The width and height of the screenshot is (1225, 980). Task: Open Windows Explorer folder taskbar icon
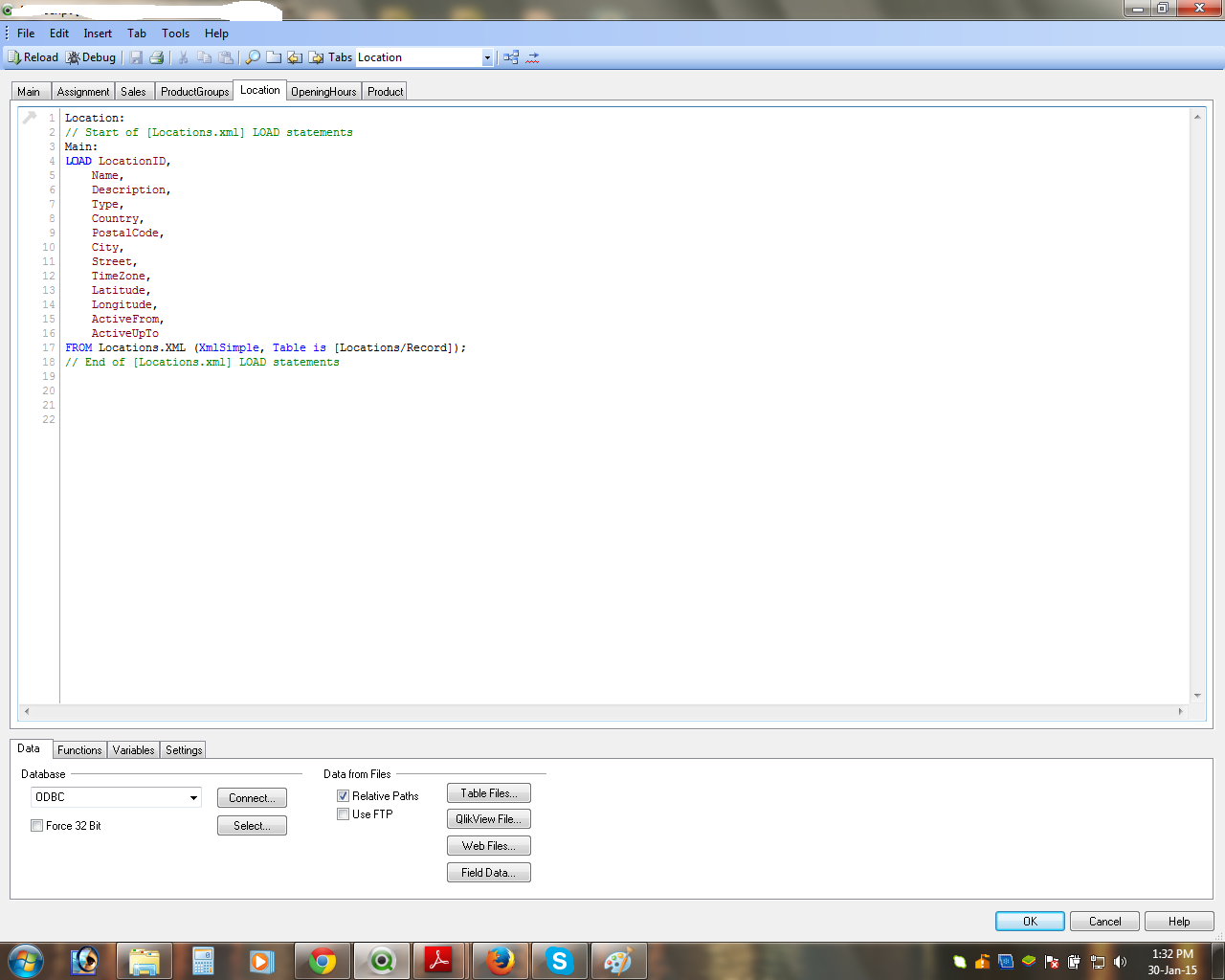(x=145, y=961)
